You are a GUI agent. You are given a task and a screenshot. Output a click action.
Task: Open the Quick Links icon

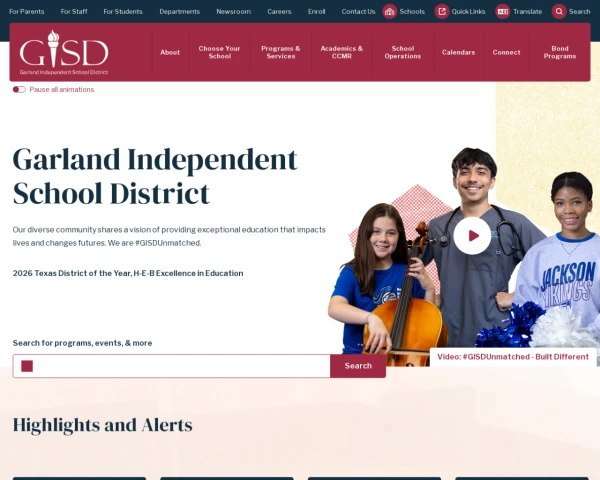tap(442, 11)
